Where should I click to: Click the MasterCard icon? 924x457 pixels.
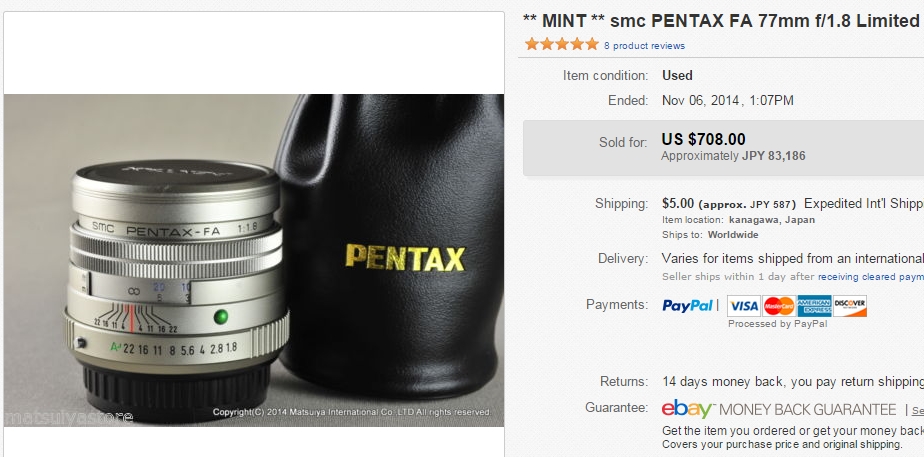pyautogui.click(x=779, y=306)
